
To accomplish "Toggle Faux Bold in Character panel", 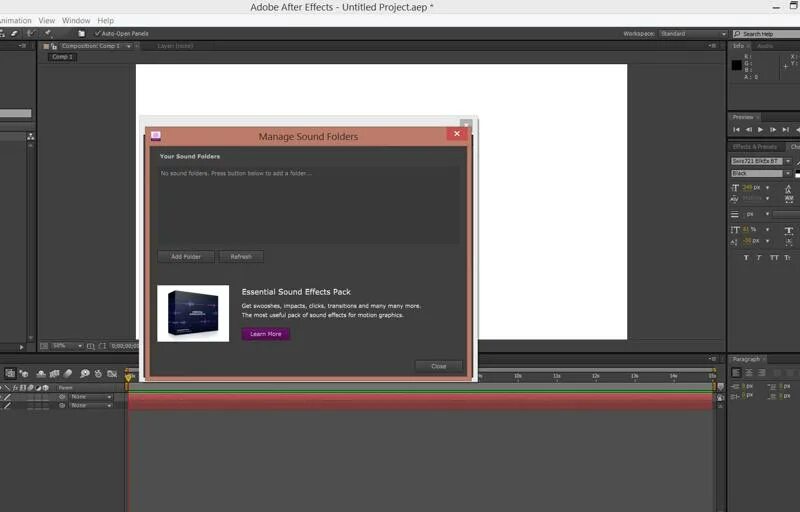I will 746,258.
